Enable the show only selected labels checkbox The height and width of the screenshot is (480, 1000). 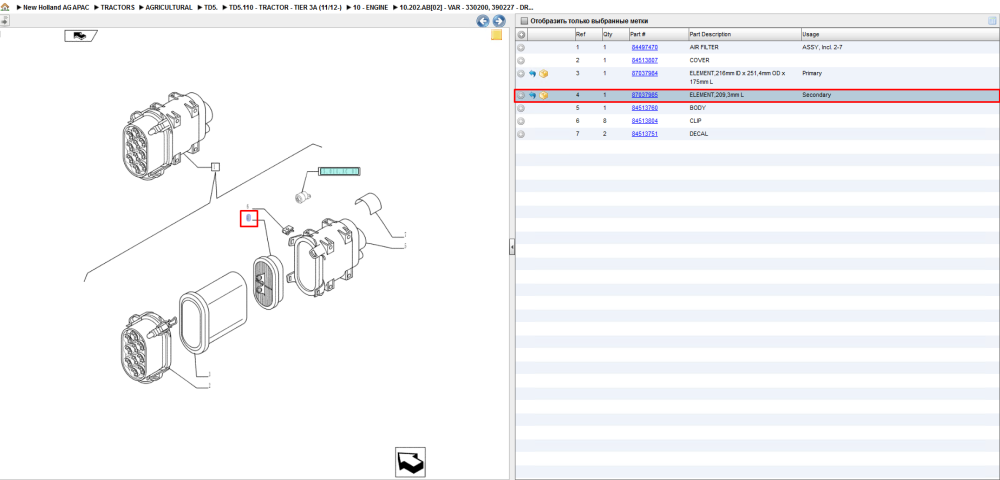[x=524, y=21]
